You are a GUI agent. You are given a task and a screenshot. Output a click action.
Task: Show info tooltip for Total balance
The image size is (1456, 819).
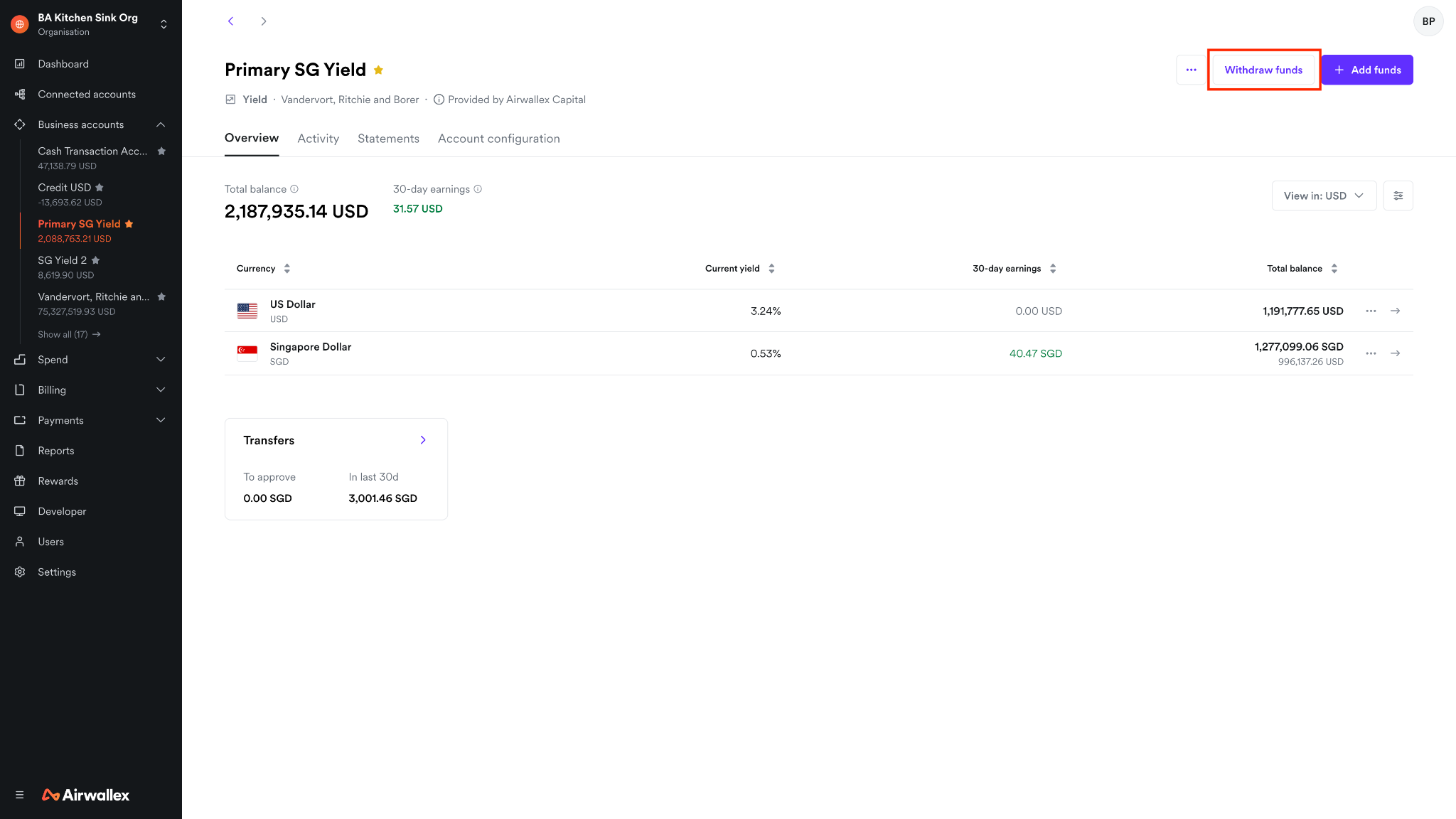(x=294, y=189)
